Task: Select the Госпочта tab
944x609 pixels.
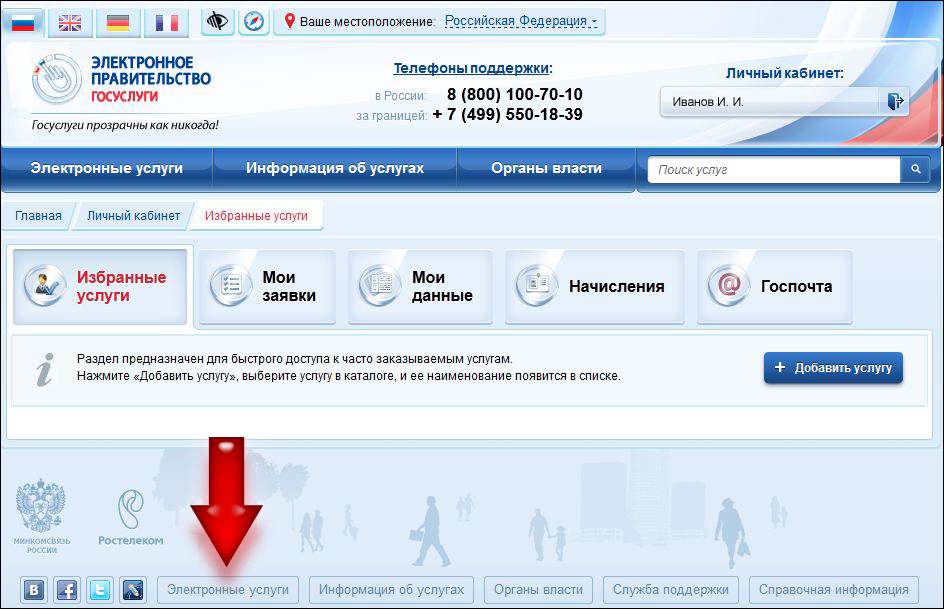Action: pos(775,287)
